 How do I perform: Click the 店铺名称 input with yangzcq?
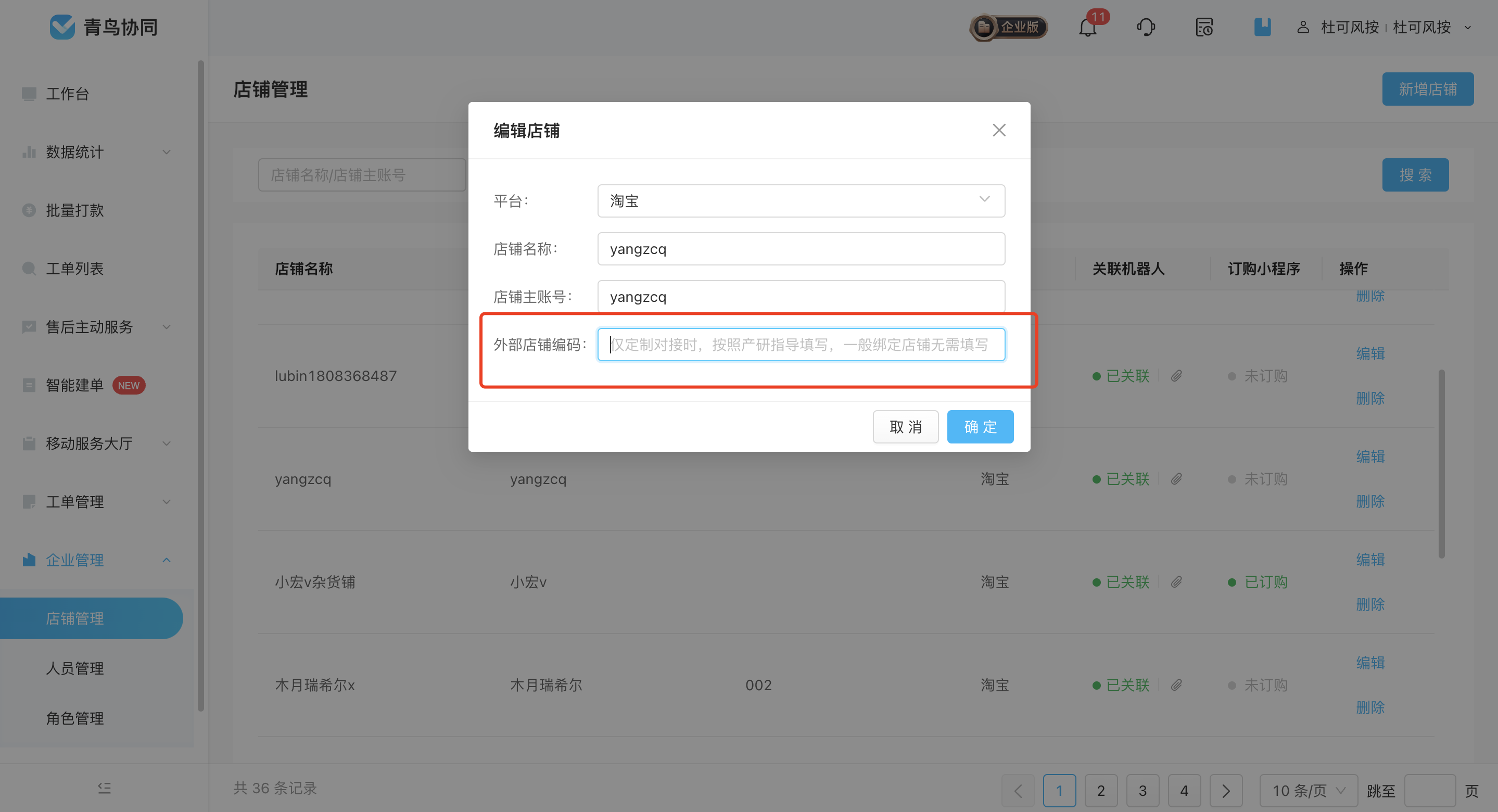[x=801, y=249]
